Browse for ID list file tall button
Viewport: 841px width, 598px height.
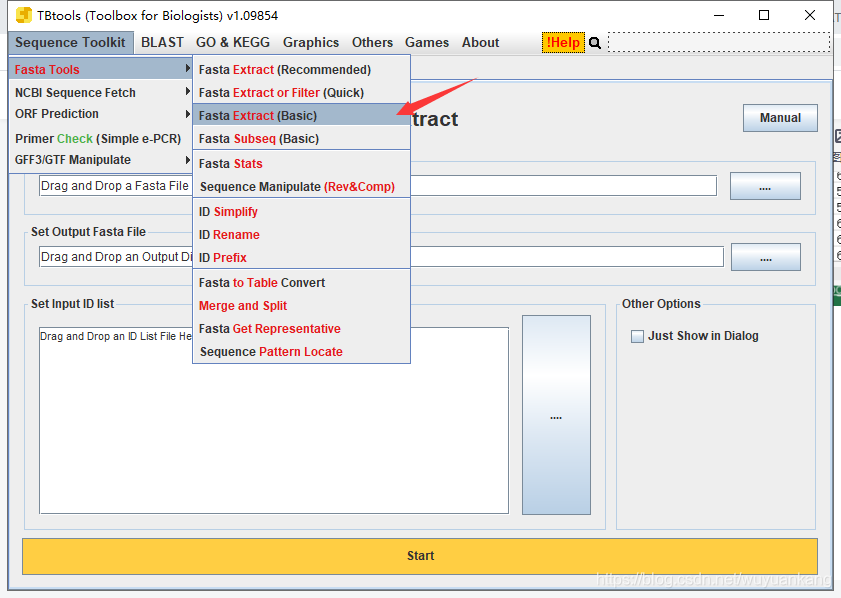tap(556, 415)
